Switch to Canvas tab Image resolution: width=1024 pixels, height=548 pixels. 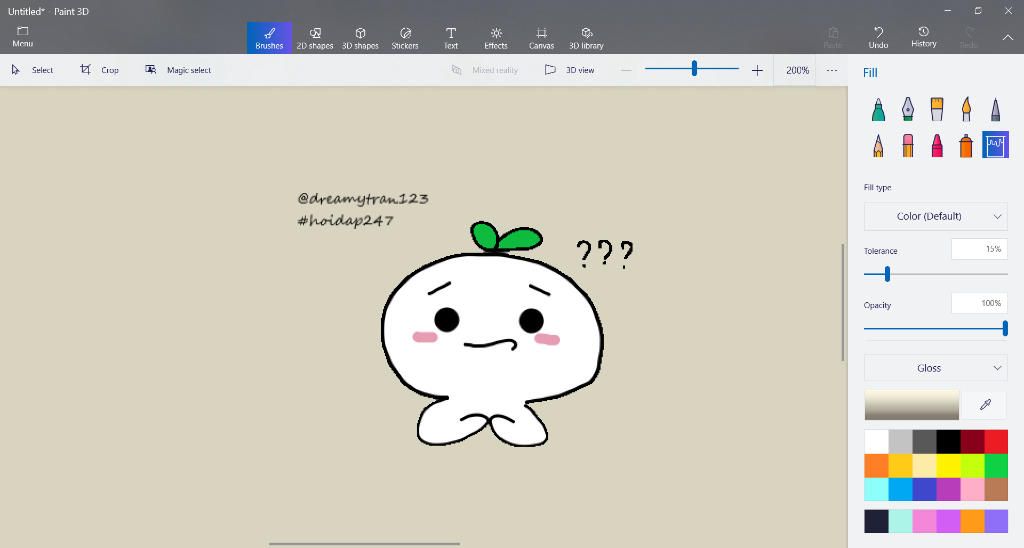point(541,38)
